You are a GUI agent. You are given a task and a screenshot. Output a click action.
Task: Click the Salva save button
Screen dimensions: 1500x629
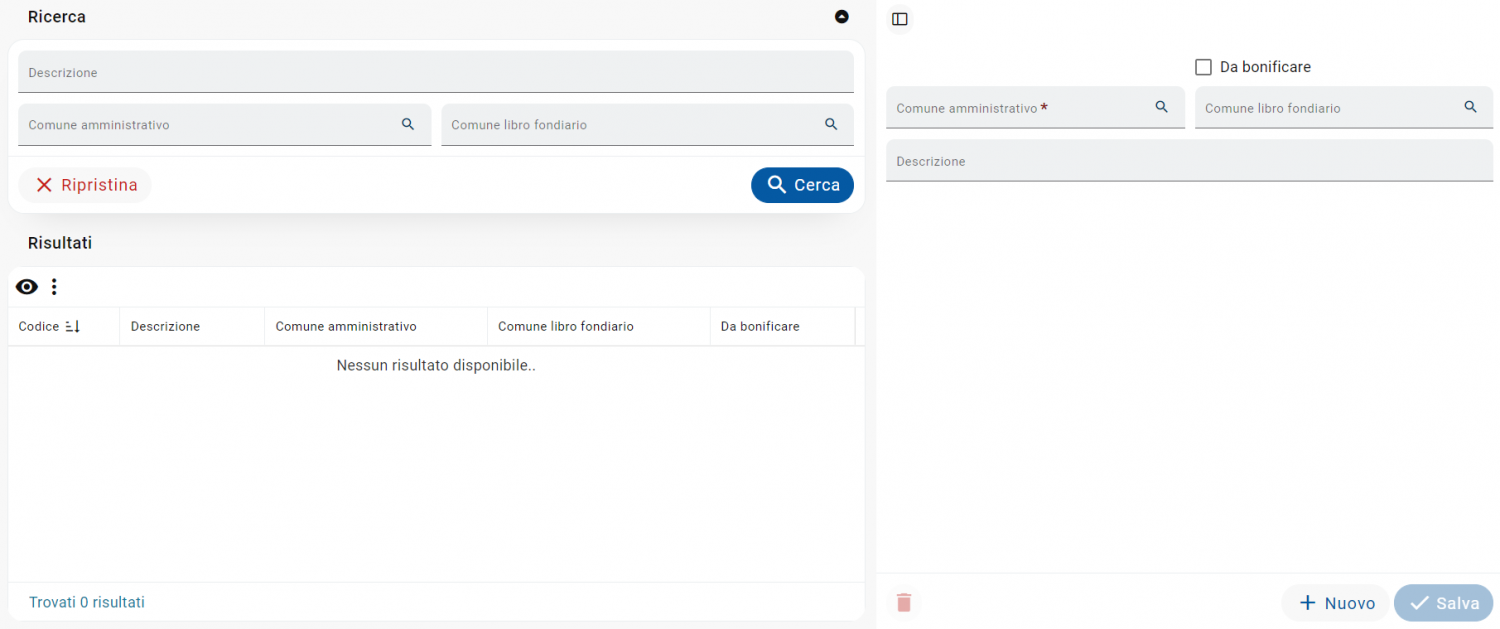(x=1444, y=603)
